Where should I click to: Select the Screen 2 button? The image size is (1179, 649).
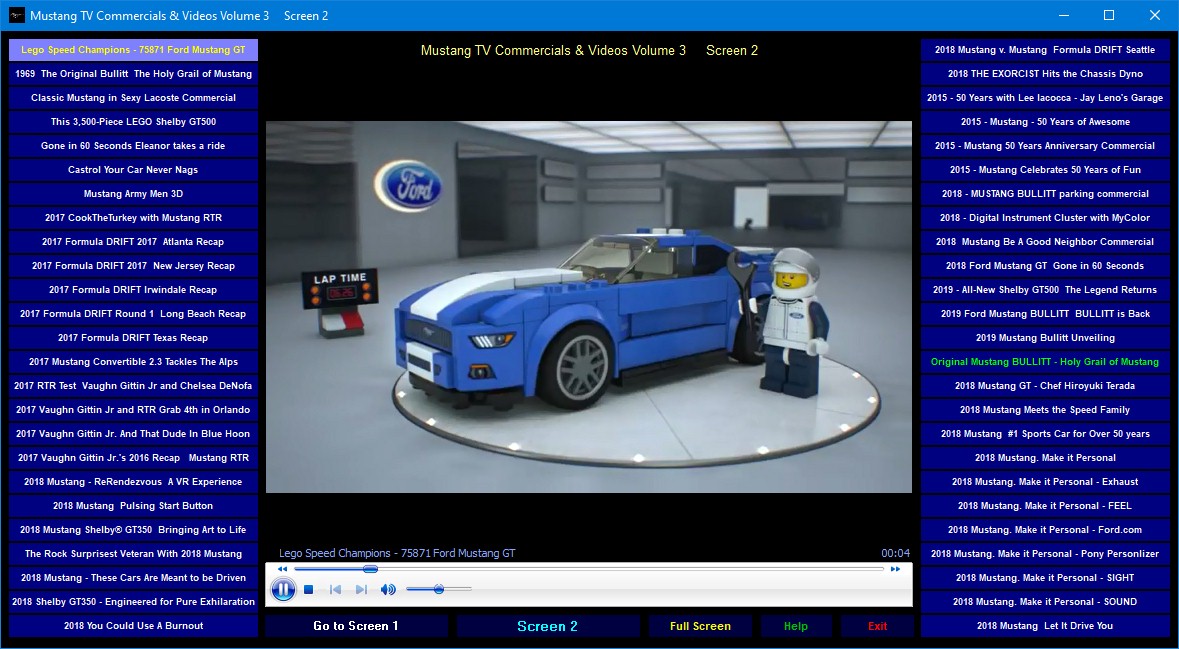click(x=547, y=626)
